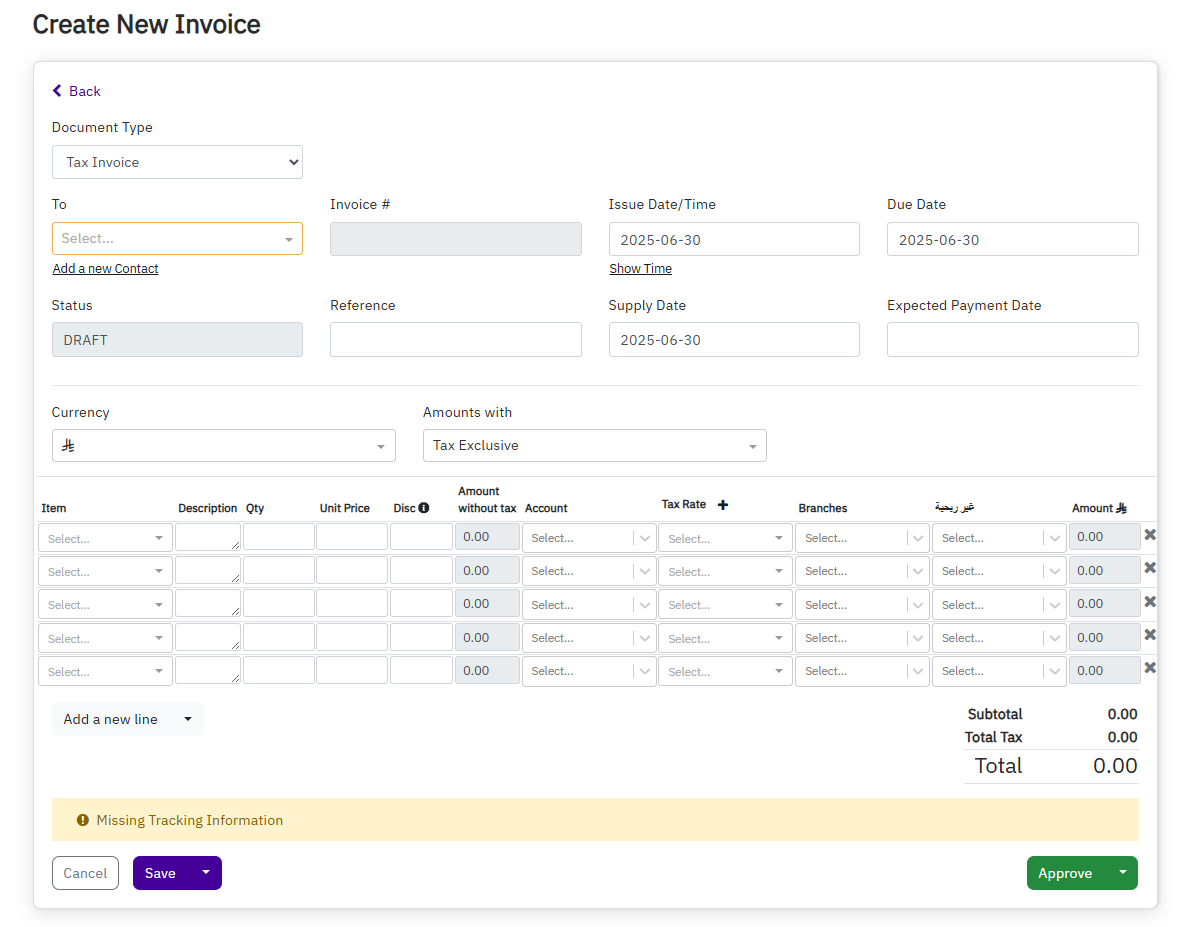Viewport: 1183px width, 927px height.
Task: Select Account dropdown in first line row
Action: pyautogui.click(x=588, y=538)
